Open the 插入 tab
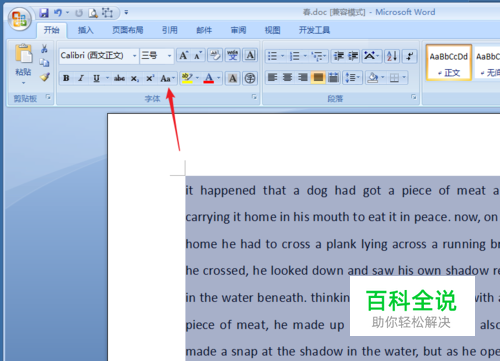 coord(85,30)
